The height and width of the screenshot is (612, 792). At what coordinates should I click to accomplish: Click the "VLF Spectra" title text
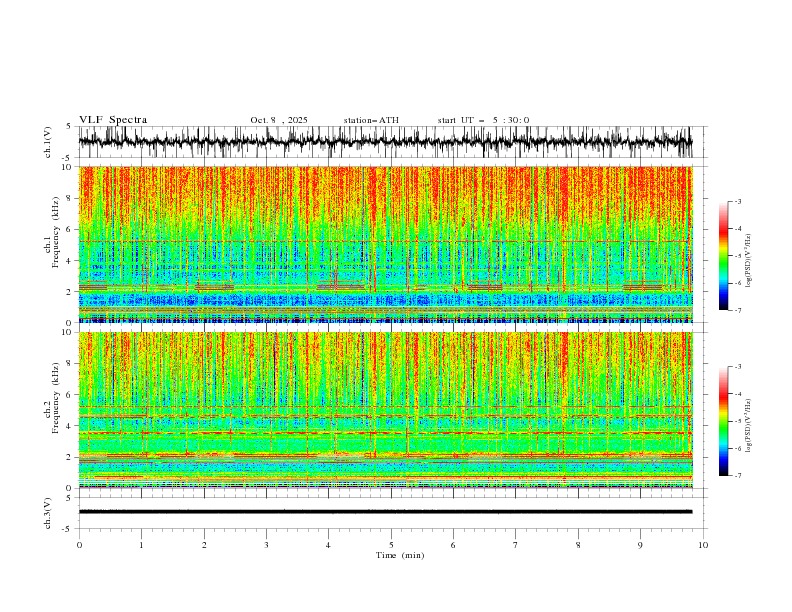coord(113,120)
